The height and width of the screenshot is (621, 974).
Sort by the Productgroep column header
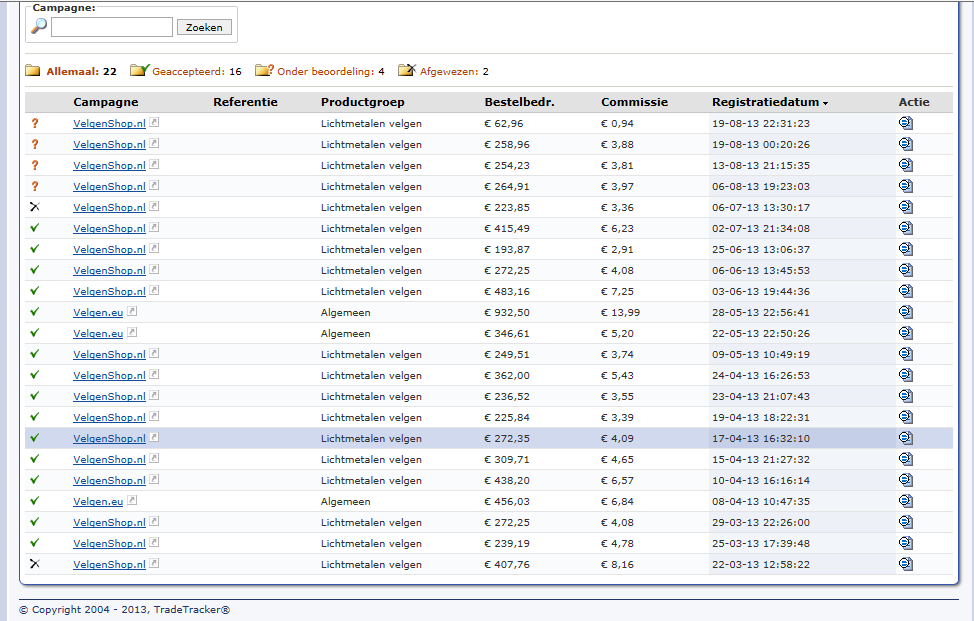tap(363, 102)
